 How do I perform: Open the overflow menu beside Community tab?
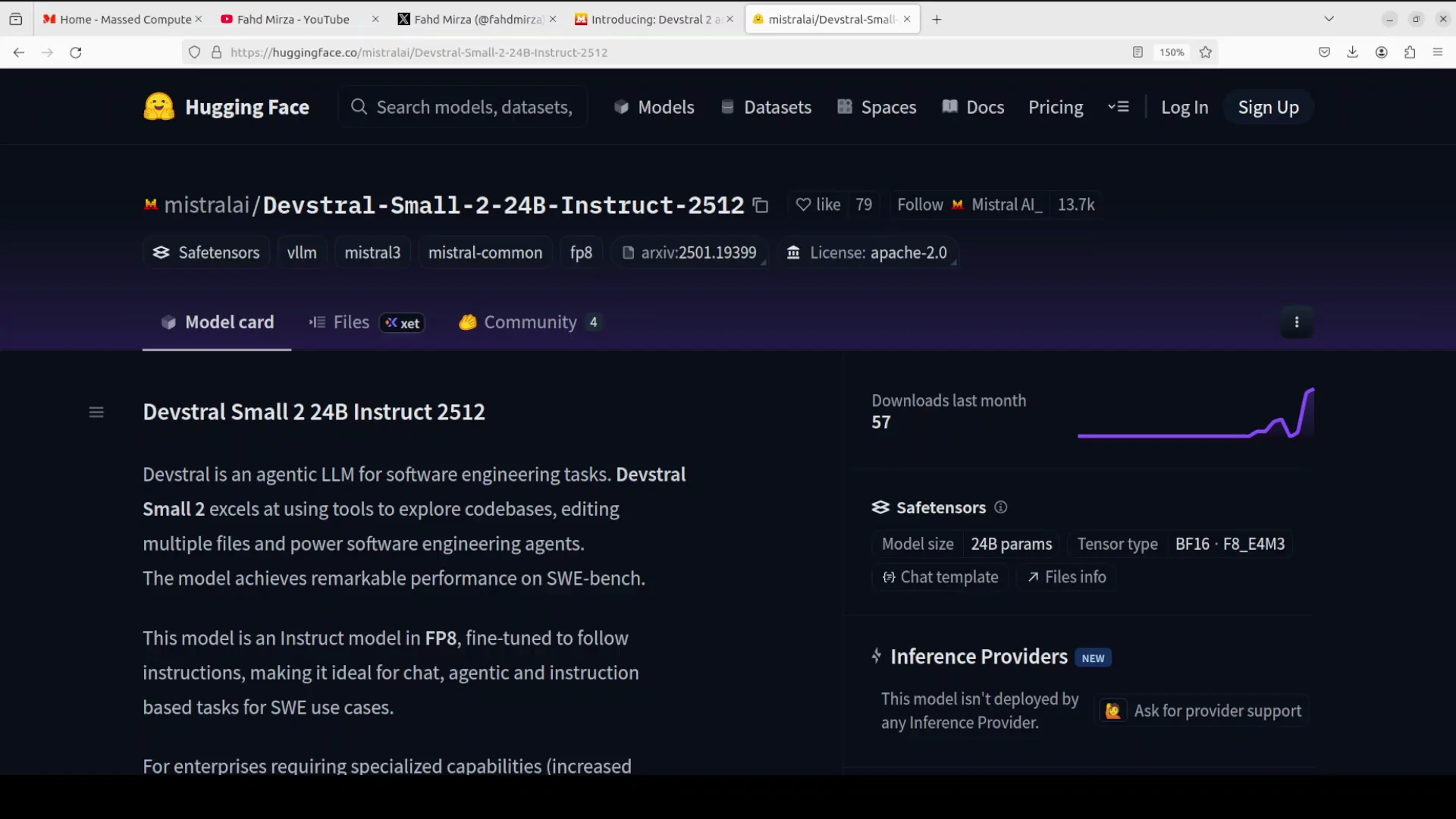[x=1297, y=322]
